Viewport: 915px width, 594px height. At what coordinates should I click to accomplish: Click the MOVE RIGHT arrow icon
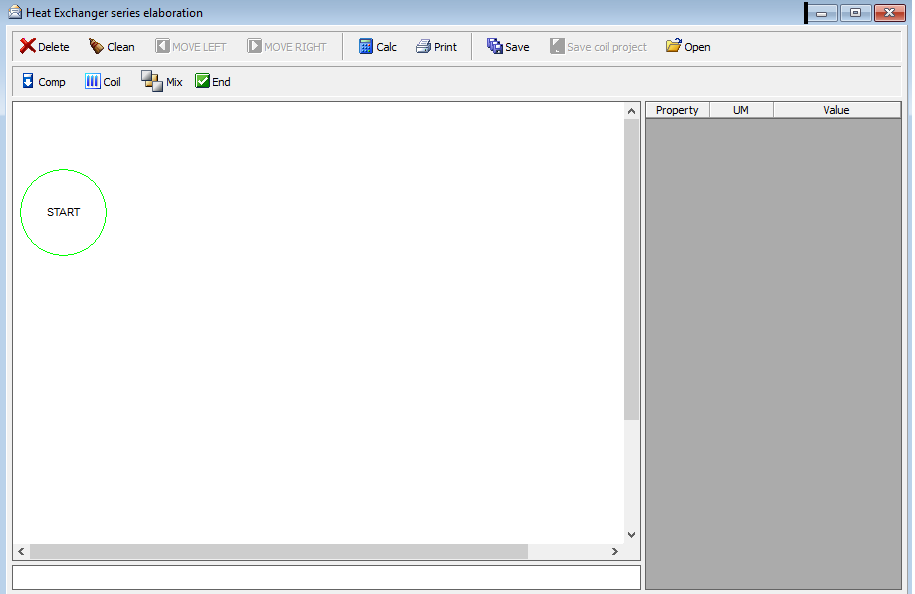tap(254, 46)
